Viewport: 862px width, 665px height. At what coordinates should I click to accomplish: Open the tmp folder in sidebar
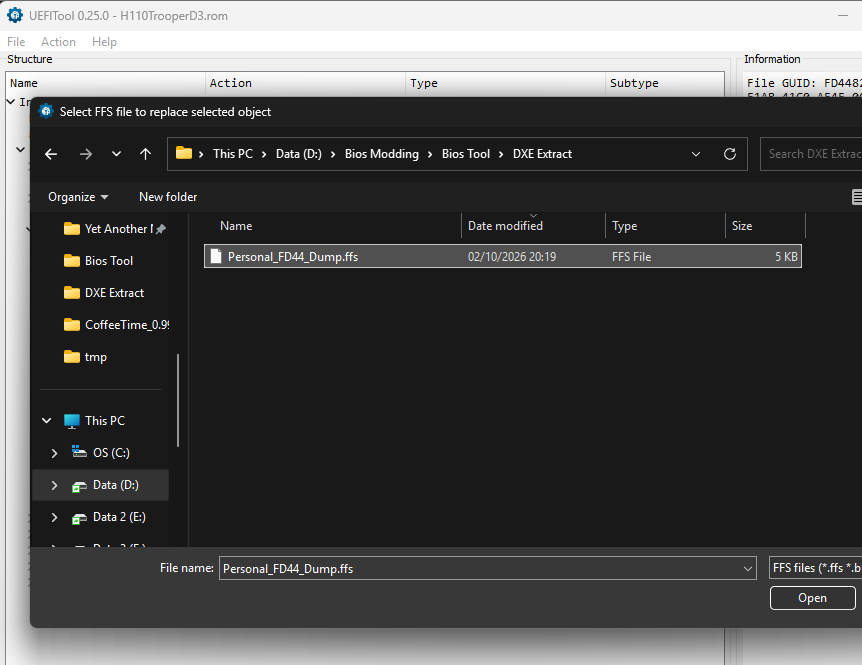86,357
